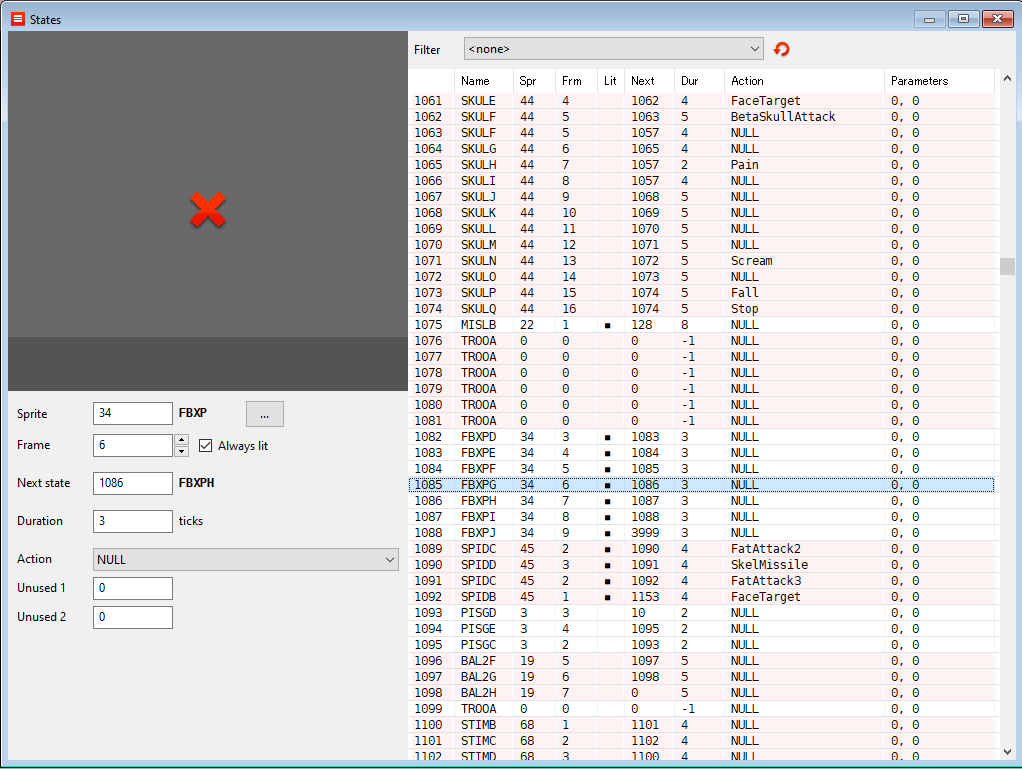The height and width of the screenshot is (769, 1022).
Task: Sort by the Dur column header
Action: coord(699,81)
